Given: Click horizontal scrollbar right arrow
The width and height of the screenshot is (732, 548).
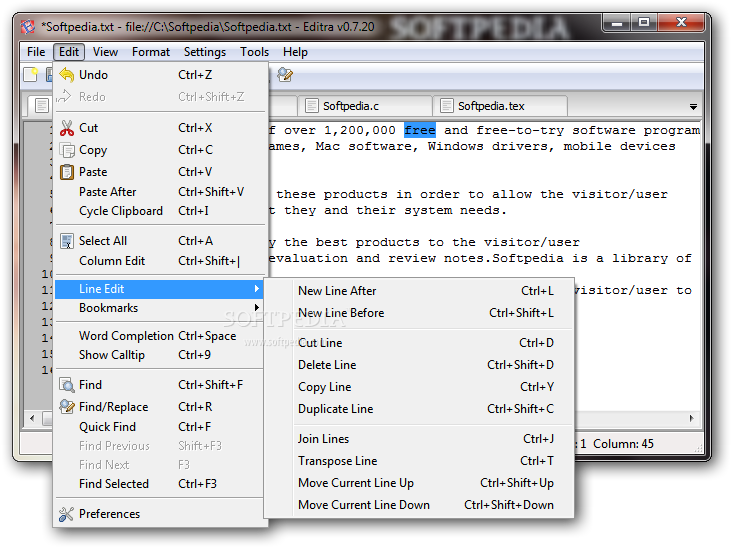Looking at the screenshot, I should click(692, 418).
